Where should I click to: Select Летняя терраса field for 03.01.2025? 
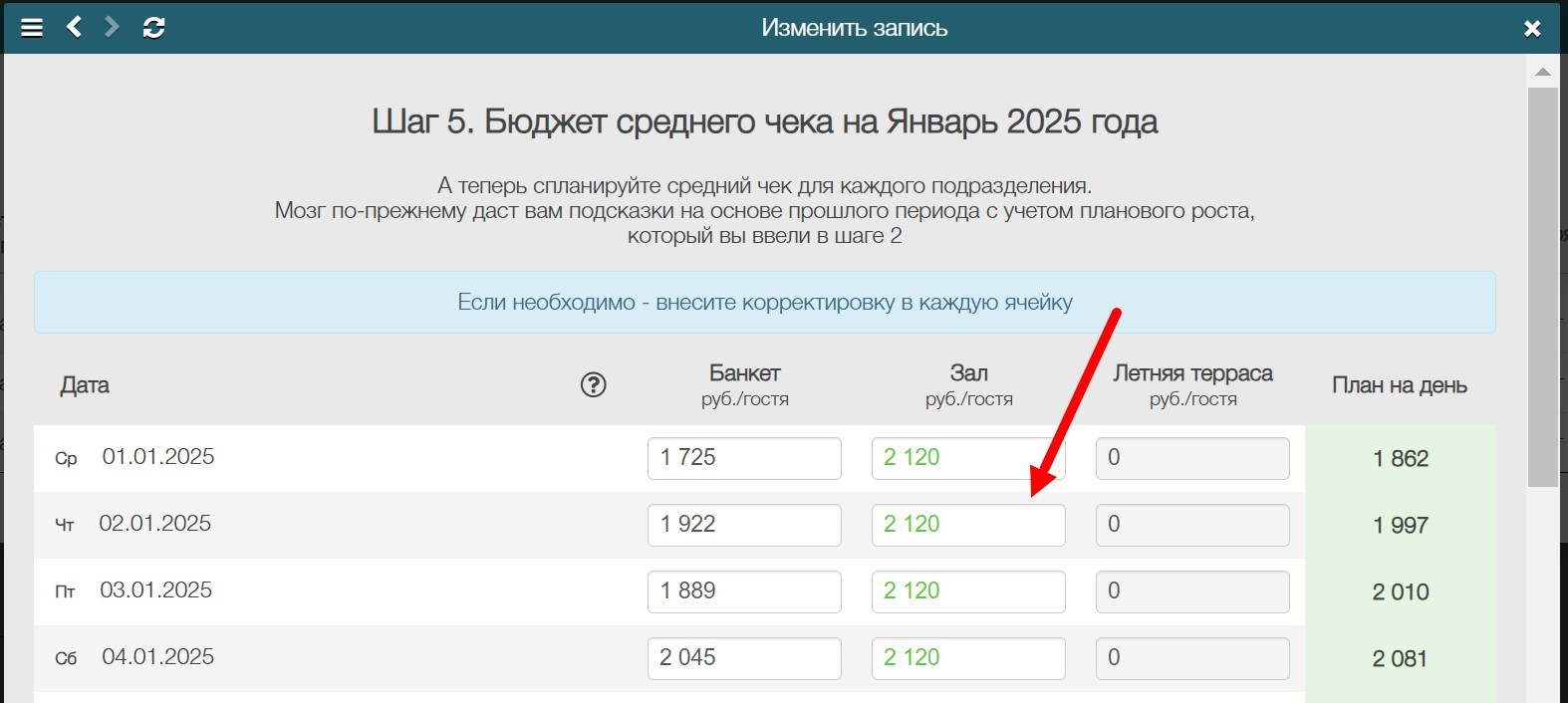[1191, 591]
